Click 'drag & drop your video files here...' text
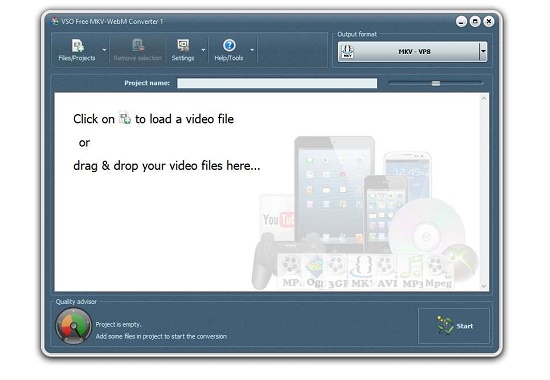 167,166
